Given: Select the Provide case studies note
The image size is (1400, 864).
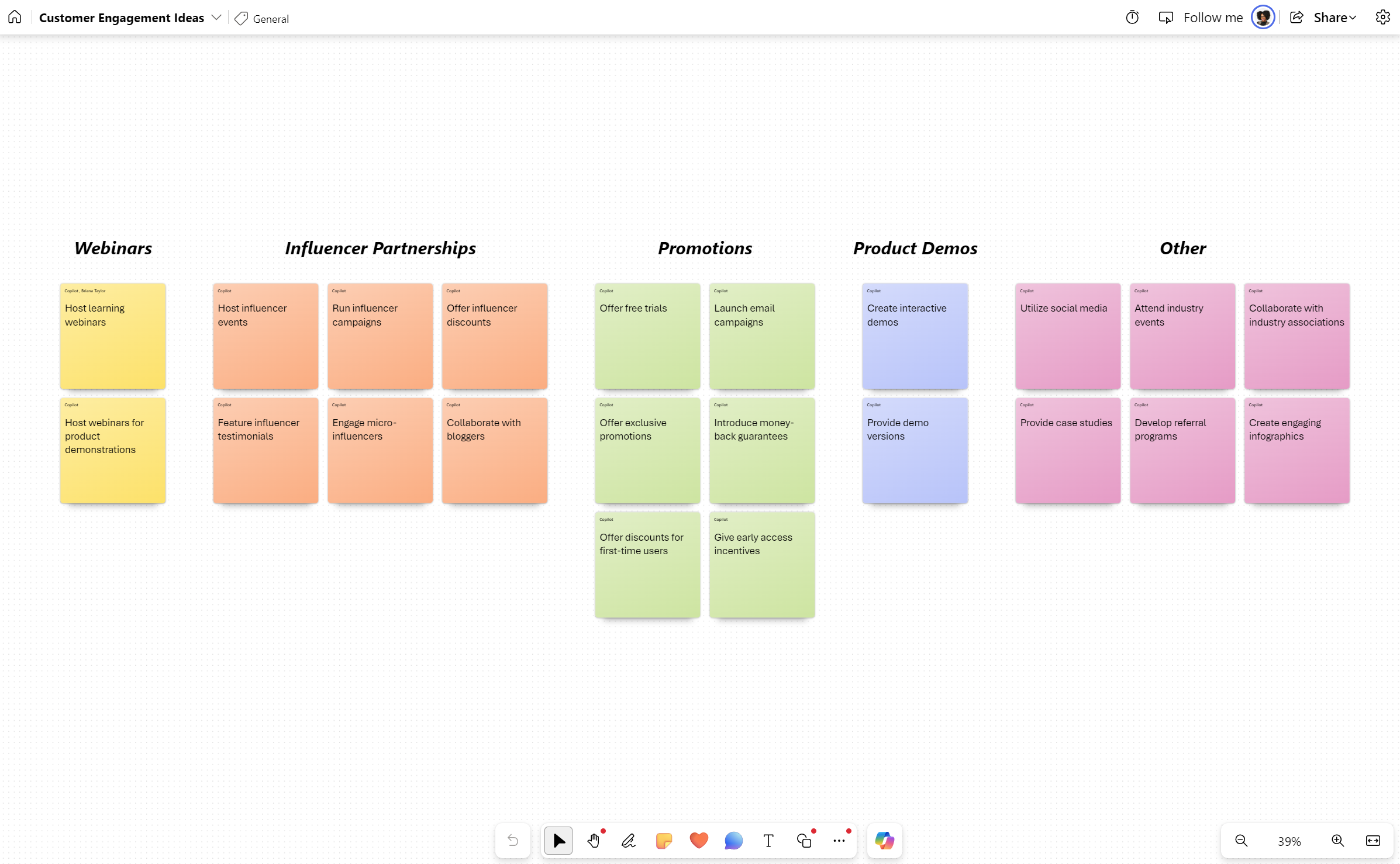Looking at the screenshot, I should [x=1068, y=451].
